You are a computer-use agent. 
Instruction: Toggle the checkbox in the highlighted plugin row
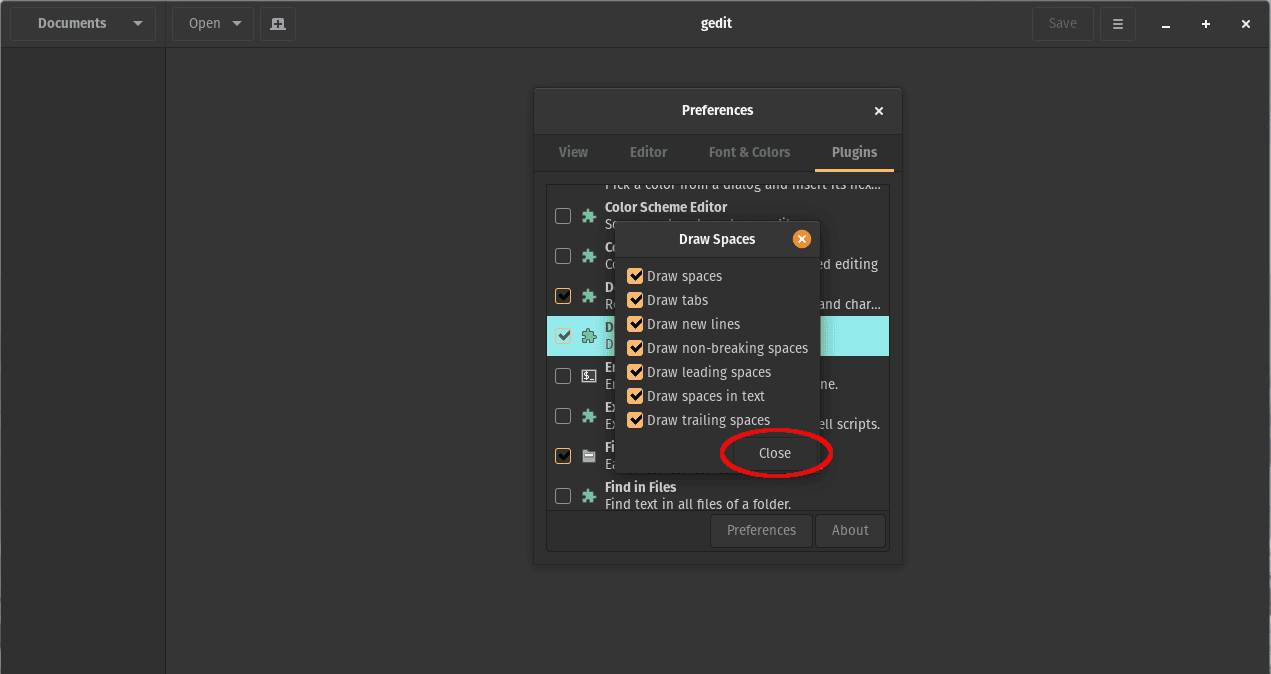(563, 336)
